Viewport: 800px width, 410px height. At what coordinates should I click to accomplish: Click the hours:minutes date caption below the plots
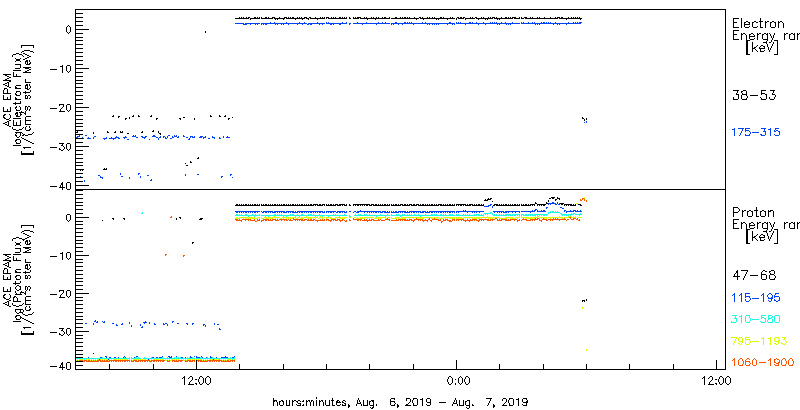pyautogui.click(x=400, y=401)
